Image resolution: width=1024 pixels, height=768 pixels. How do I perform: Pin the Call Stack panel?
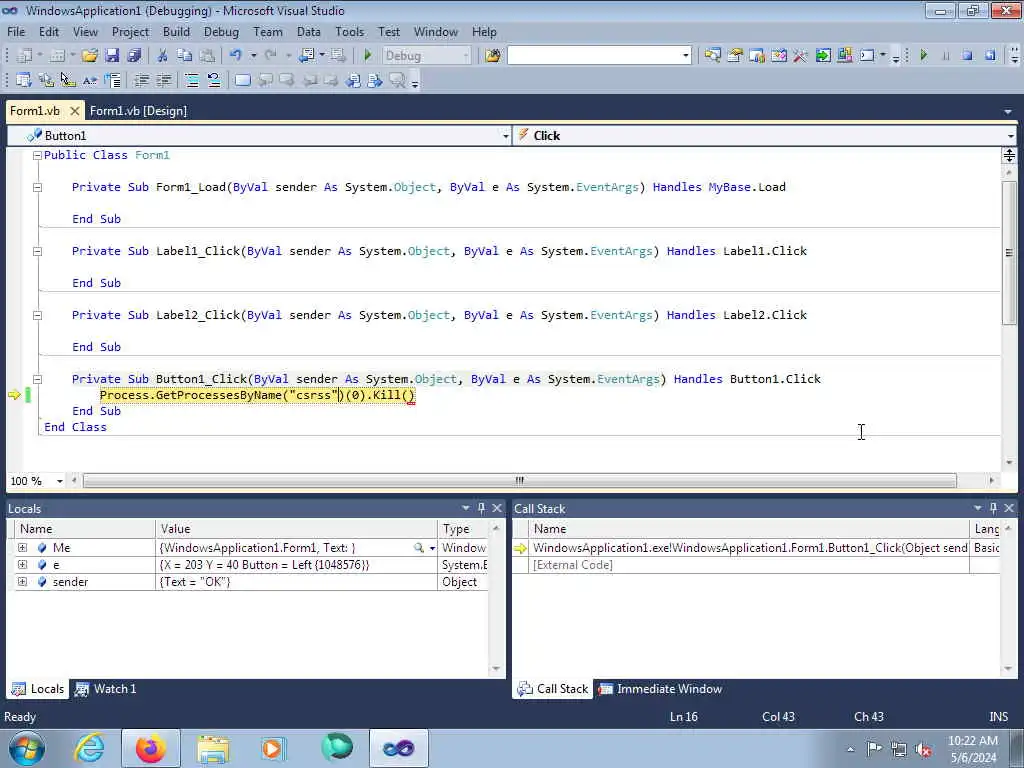coord(993,508)
